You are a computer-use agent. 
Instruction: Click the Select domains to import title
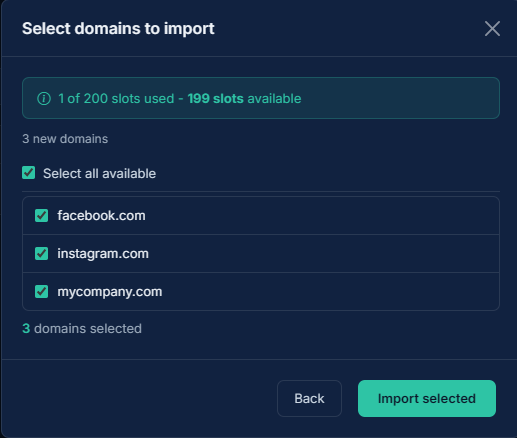pyautogui.click(x=118, y=29)
